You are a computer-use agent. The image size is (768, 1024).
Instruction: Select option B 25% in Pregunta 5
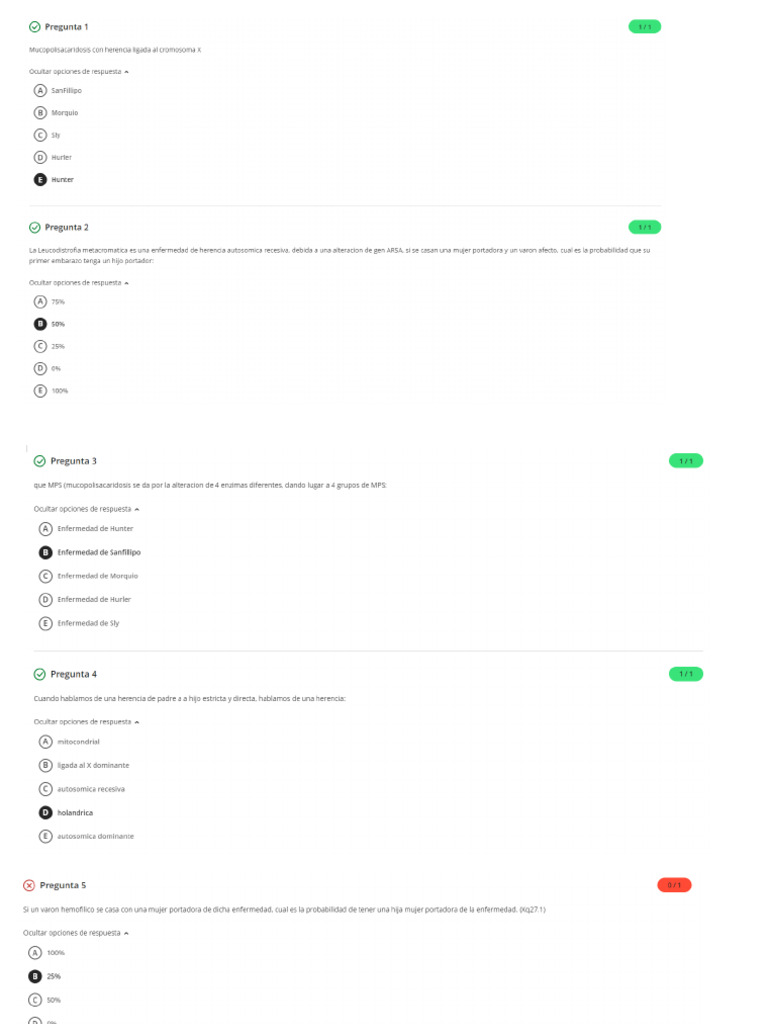point(37,976)
